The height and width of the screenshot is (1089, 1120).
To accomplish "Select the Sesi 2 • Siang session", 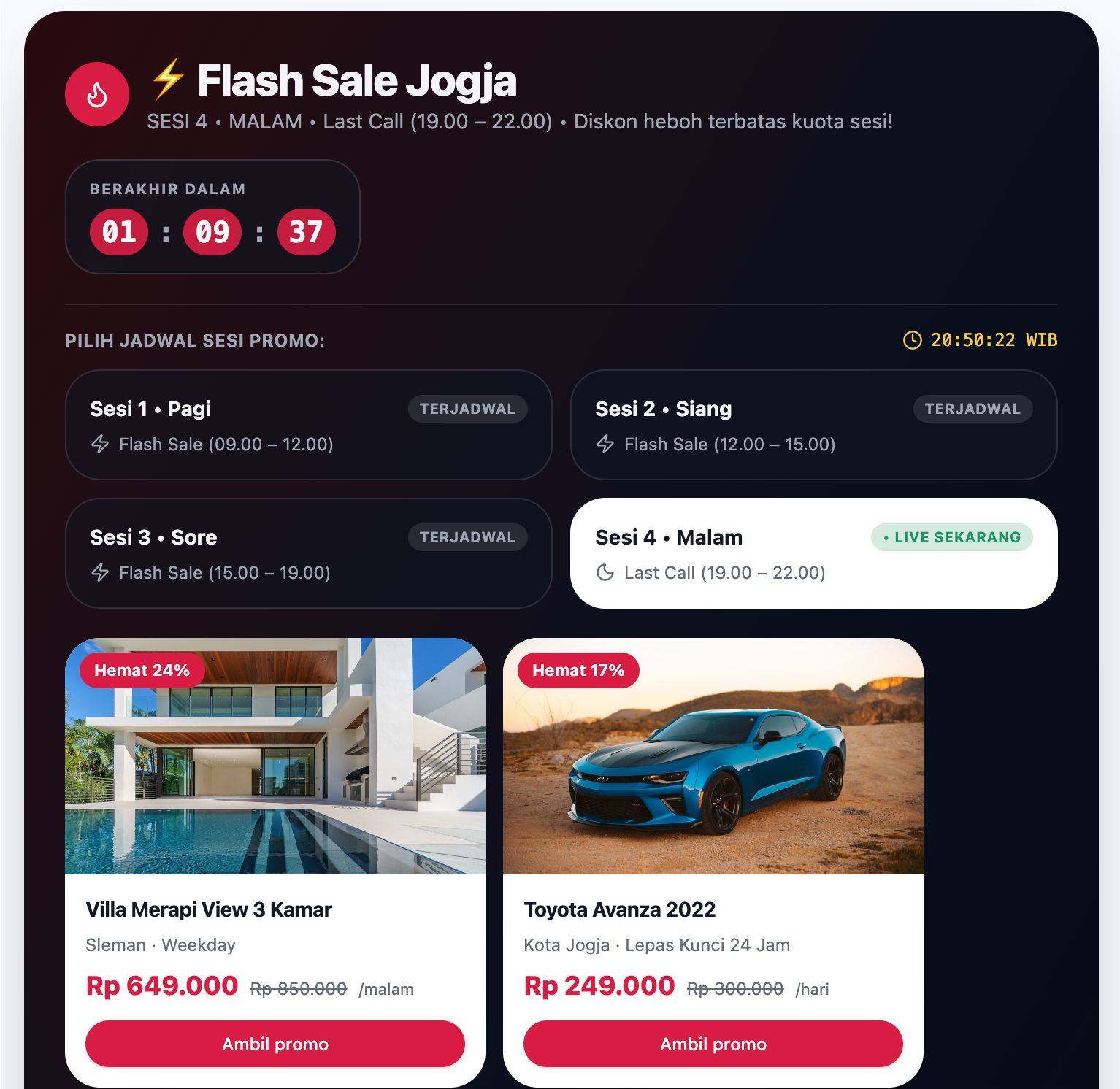I will tap(813, 425).
